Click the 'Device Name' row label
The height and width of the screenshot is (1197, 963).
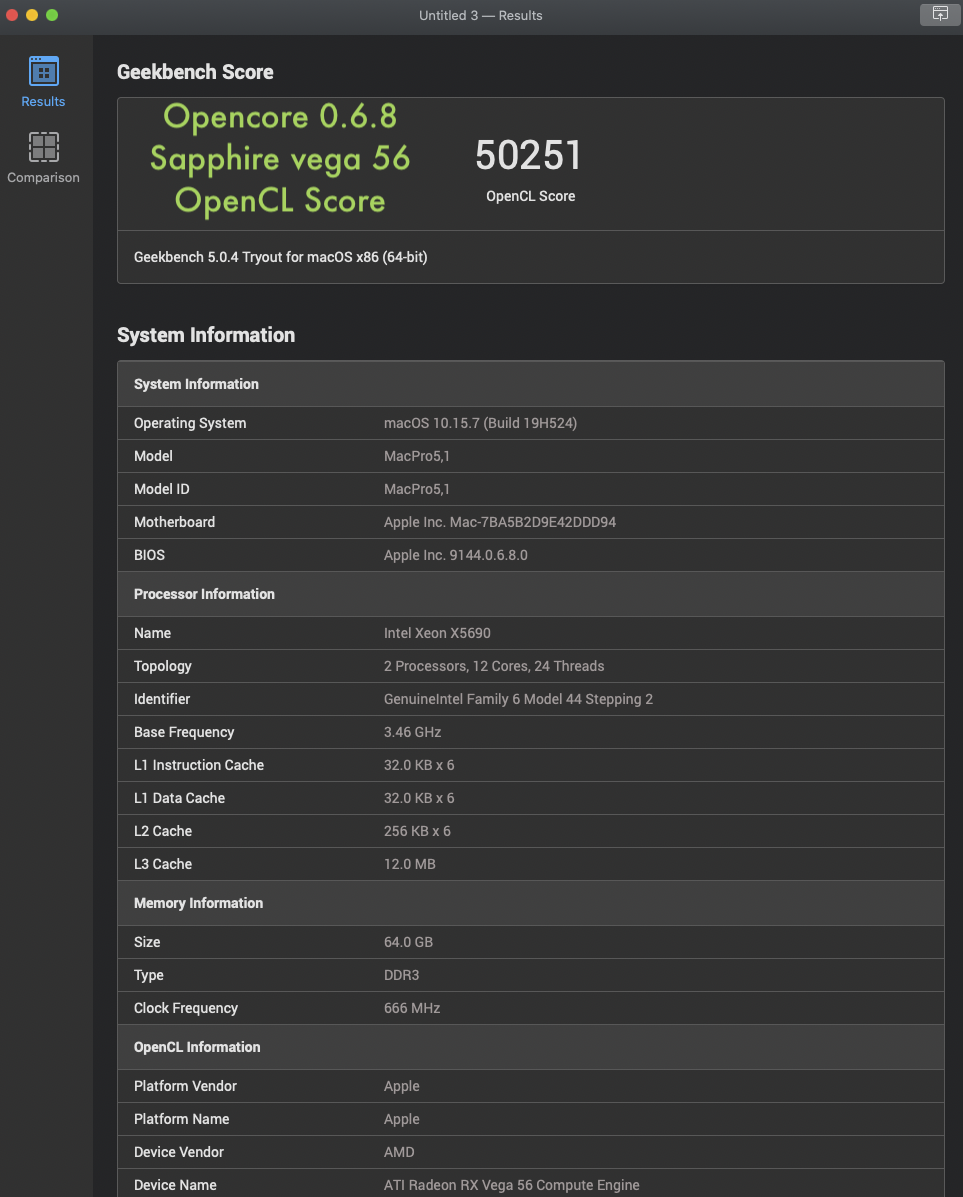pyautogui.click(x=175, y=1185)
